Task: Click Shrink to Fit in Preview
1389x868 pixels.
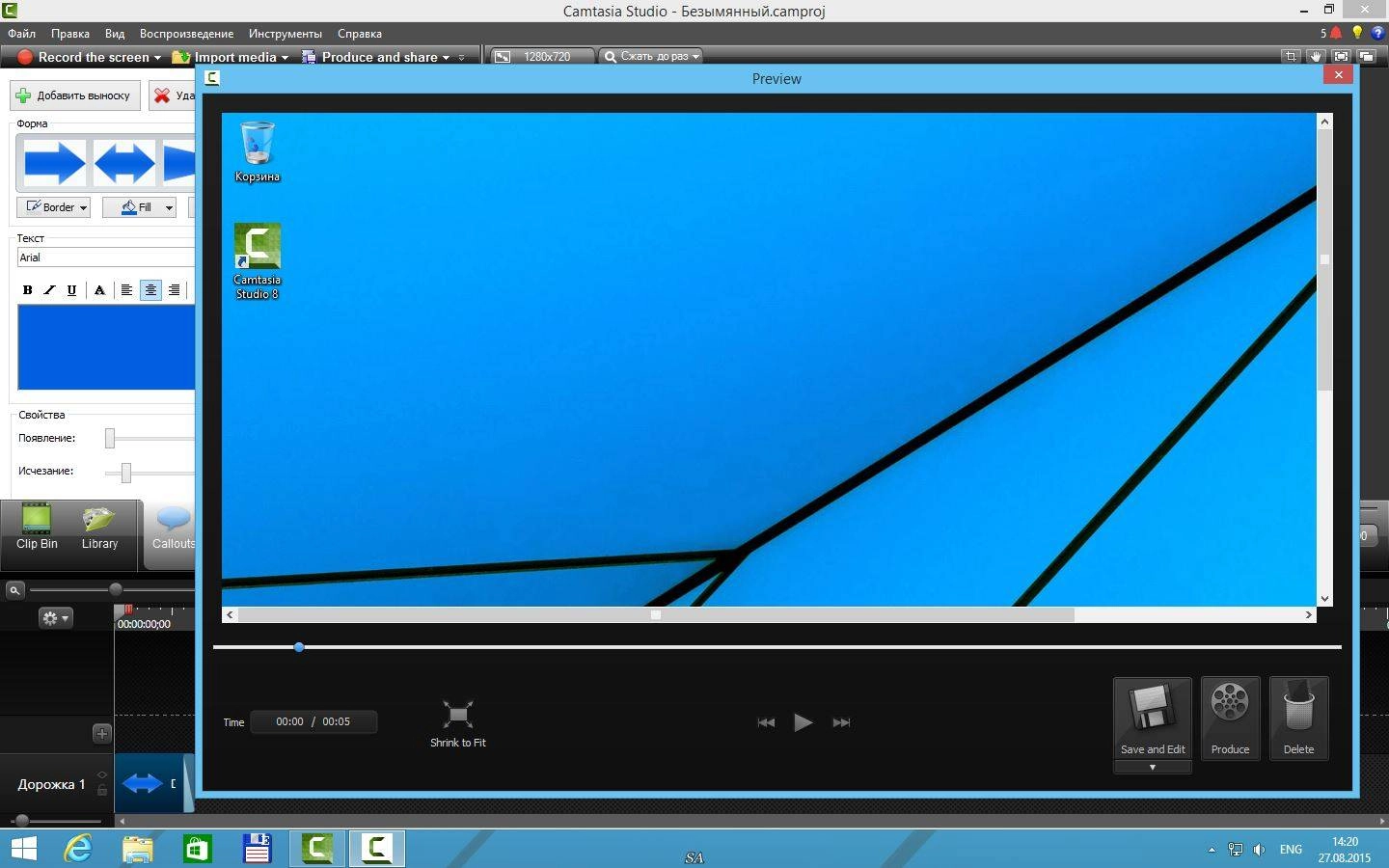Action: [457, 723]
